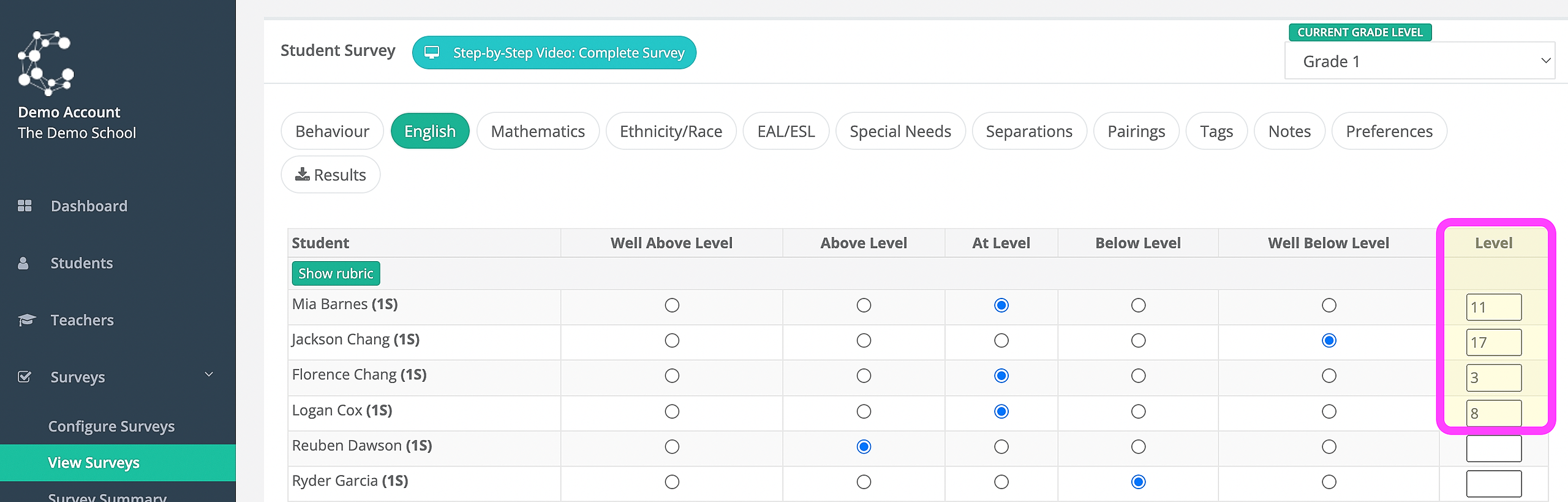Image resolution: width=1568 pixels, height=502 pixels.
Task: Open the Mathematics tab
Action: tap(538, 131)
